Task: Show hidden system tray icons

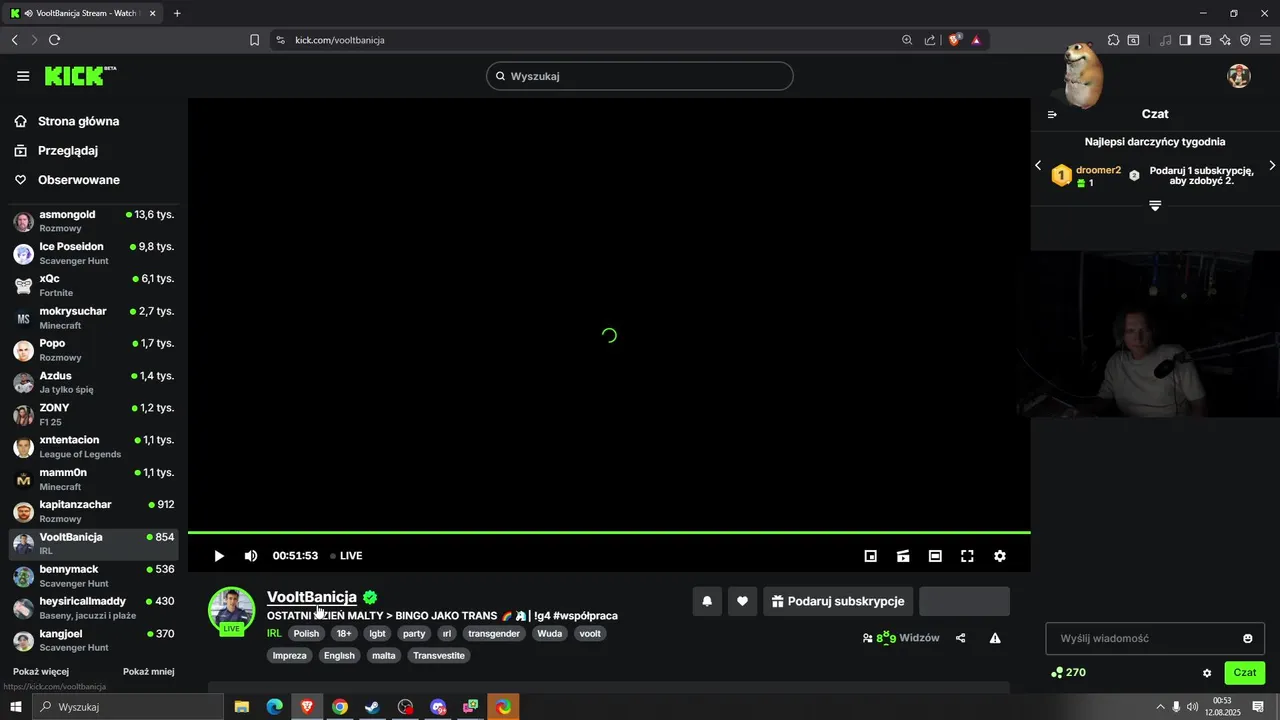Action: [1160, 707]
